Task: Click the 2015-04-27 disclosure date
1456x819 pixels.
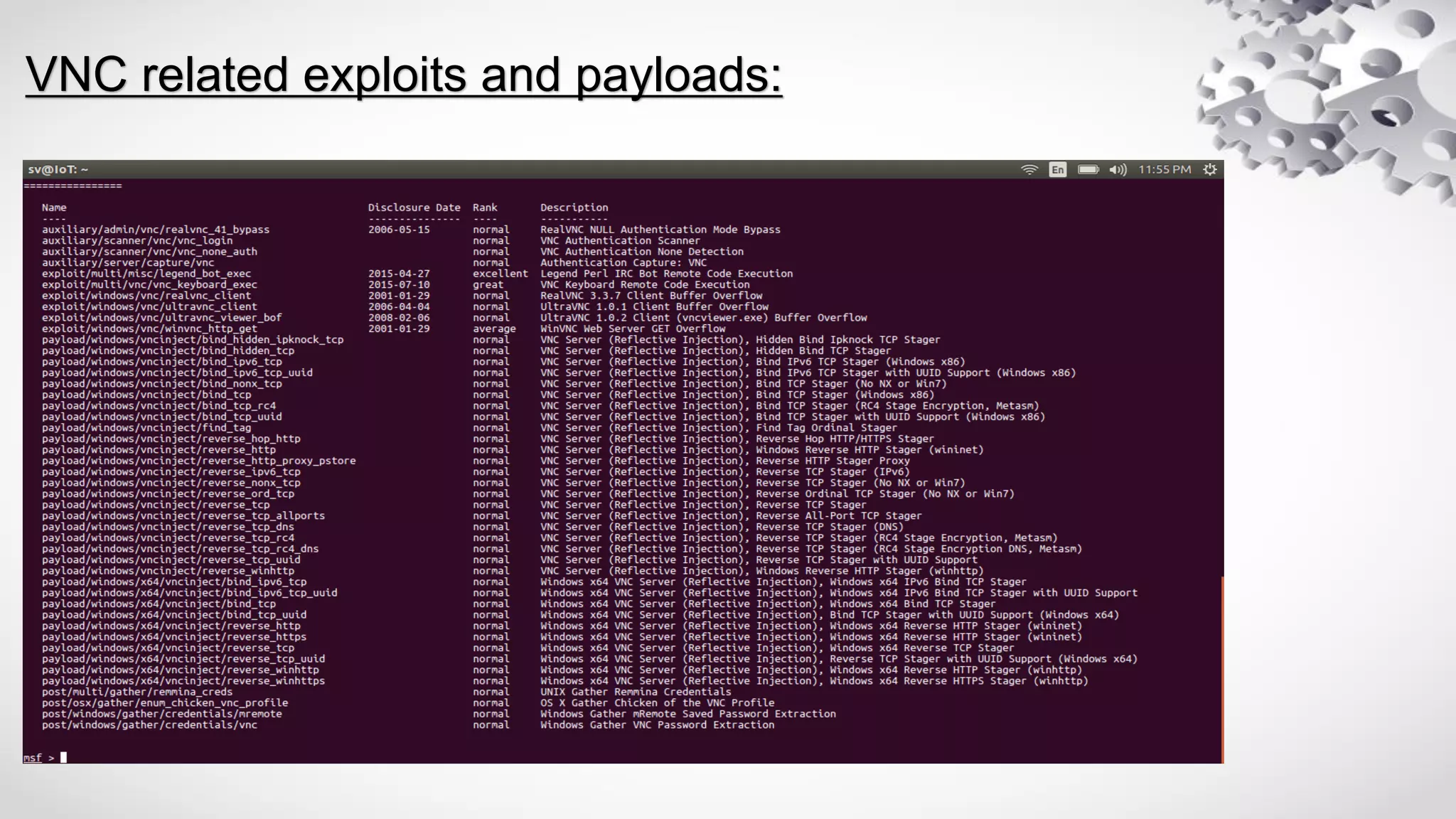Action: 399,274
